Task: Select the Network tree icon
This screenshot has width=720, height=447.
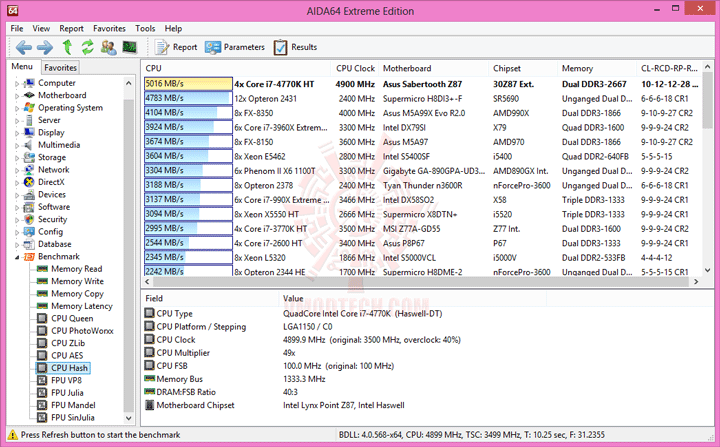Action: click(29, 170)
